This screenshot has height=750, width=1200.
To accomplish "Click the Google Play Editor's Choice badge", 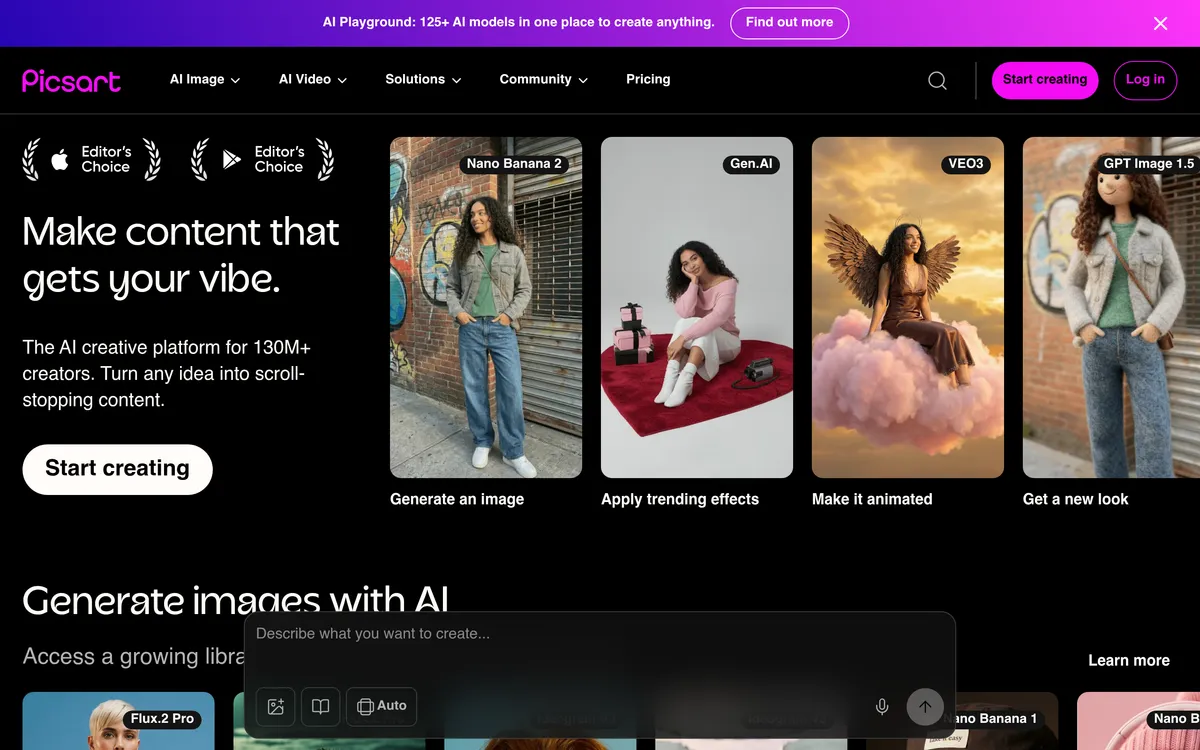I will [262, 160].
